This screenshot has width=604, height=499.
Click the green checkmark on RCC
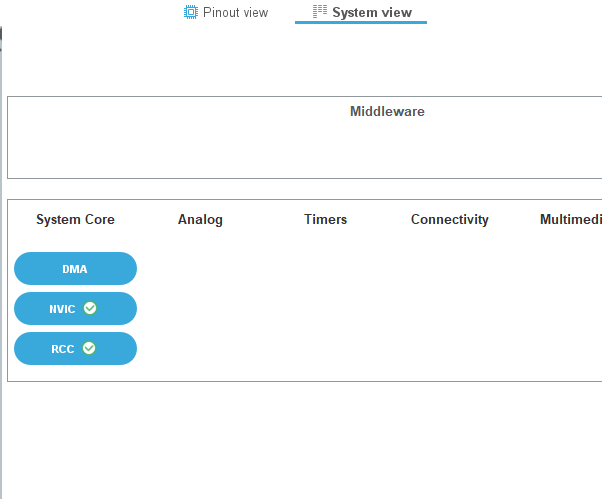pyautogui.click(x=89, y=348)
